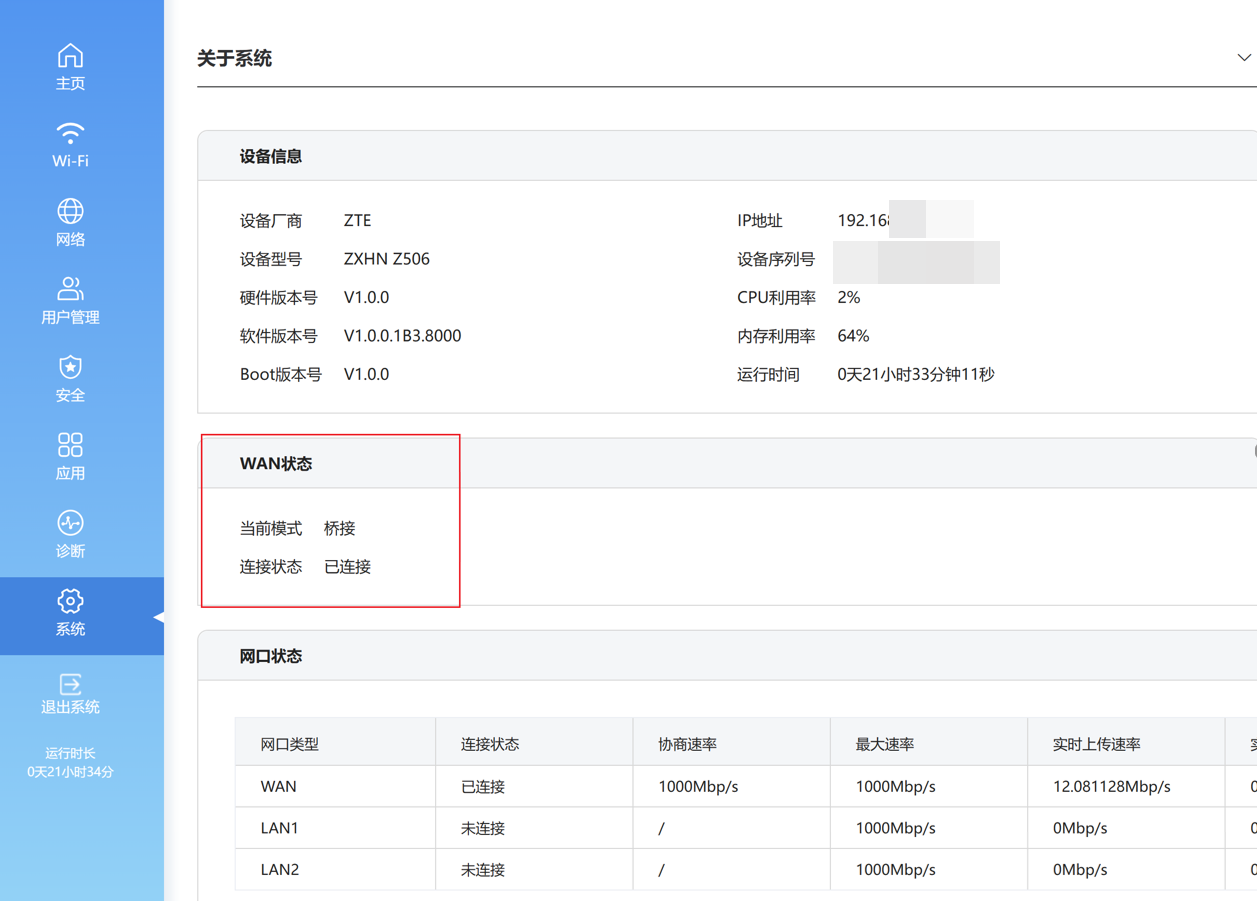Collapse the 关于系统 section chevron

1244,58
